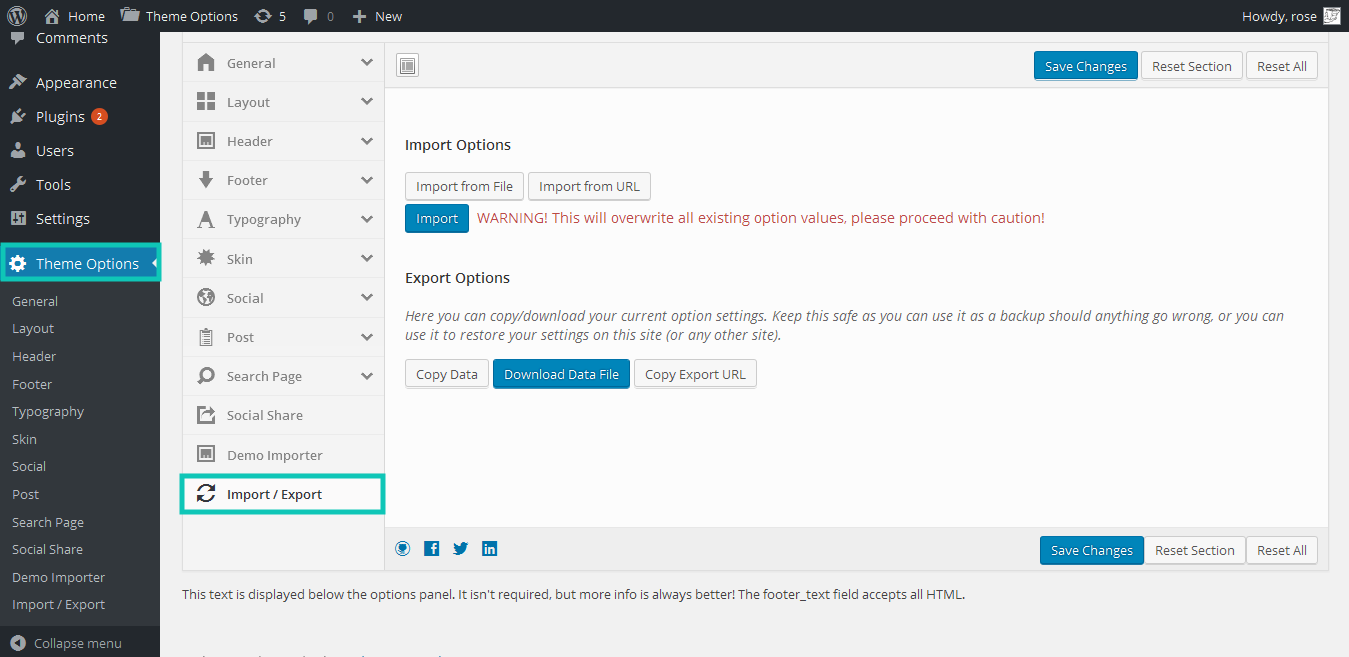Select Skin in the sidebar submenu

(x=24, y=439)
